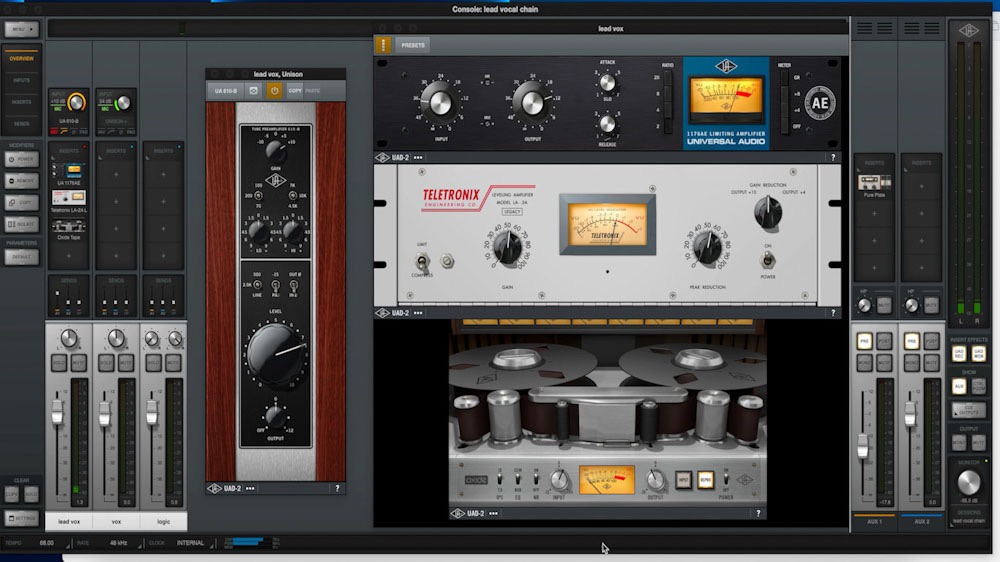
Task: Open the Teletronix LA-2A insert plugin
Action: click(x=69, y=198)
